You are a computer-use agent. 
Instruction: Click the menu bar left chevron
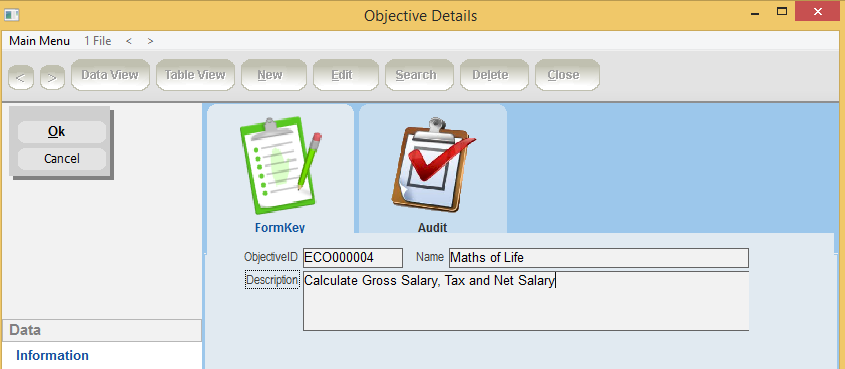(129, 41)
